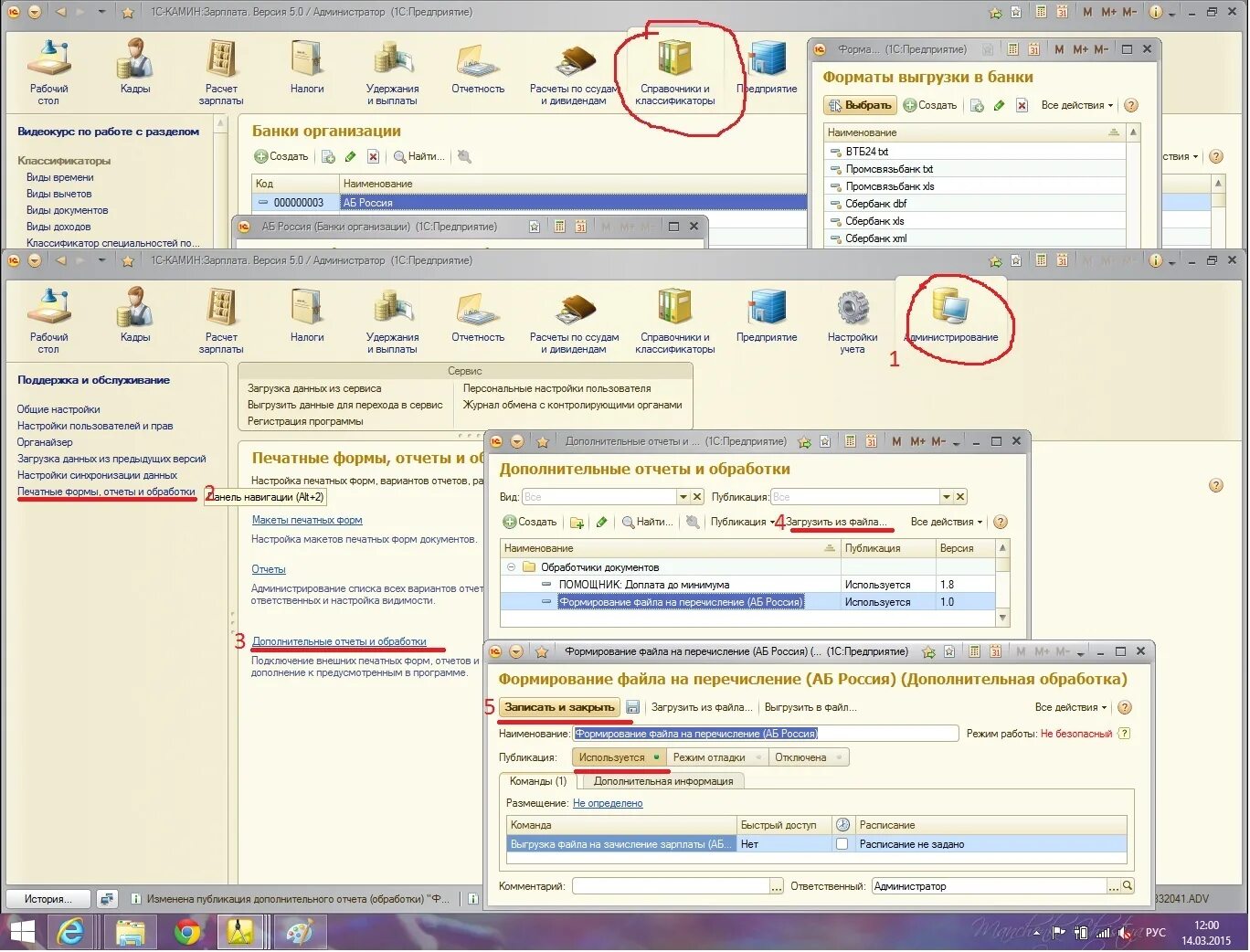
Task: Clear Вид filter with X button
Action: pos(697,497)
